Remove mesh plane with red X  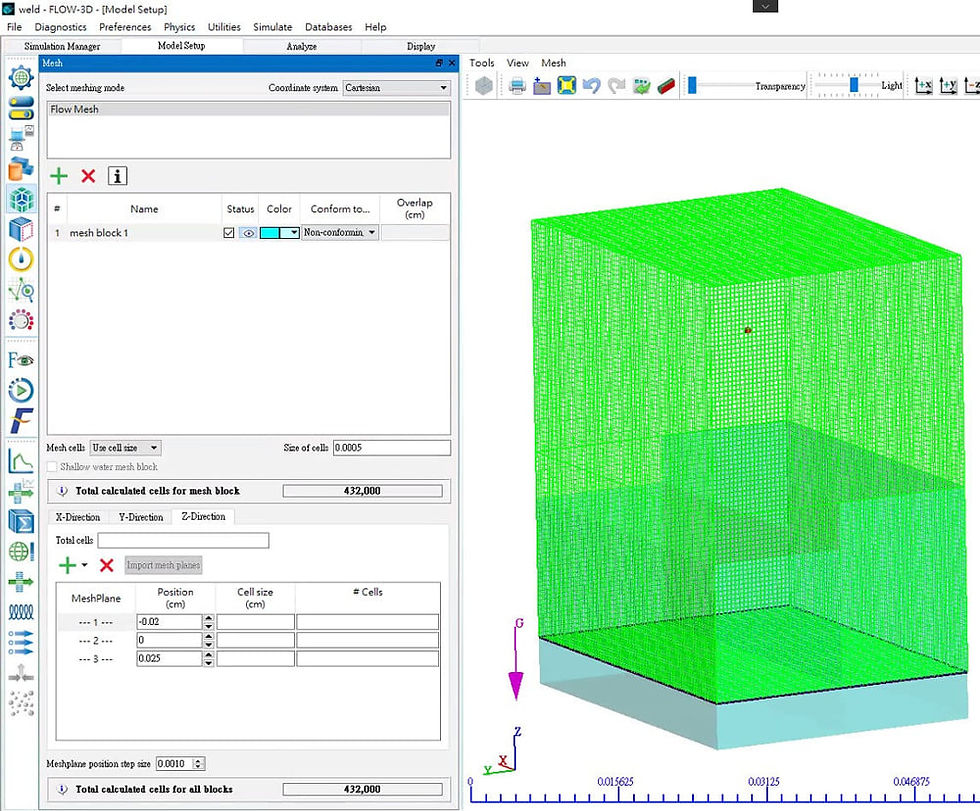[107, 565]
